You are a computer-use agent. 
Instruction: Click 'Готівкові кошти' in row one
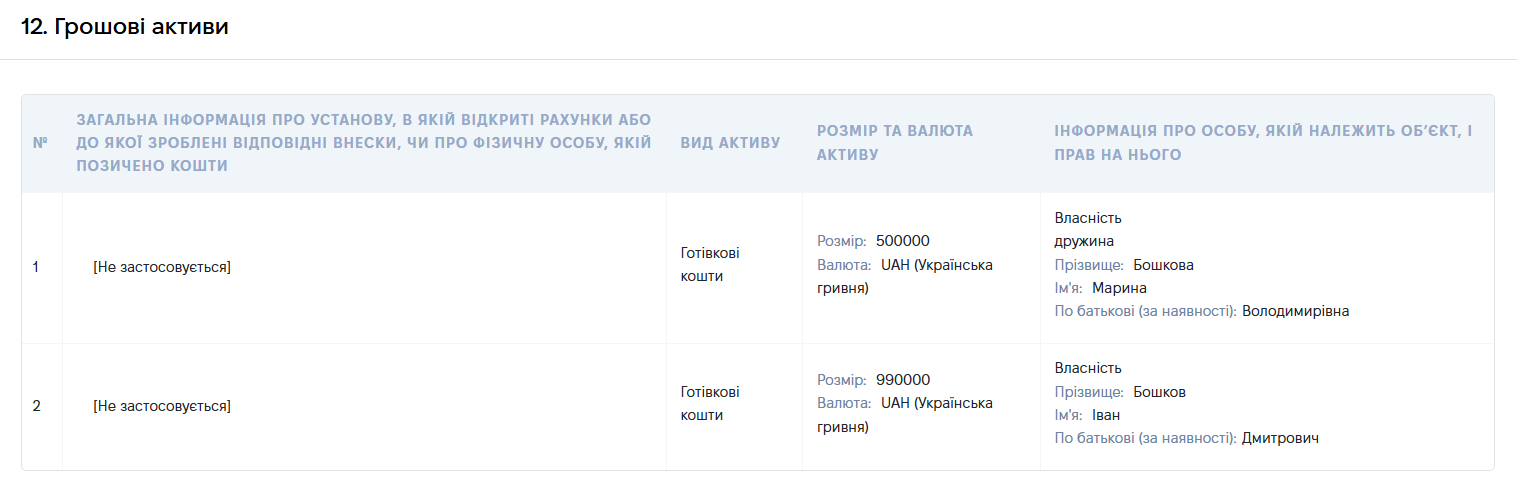pos(710,265)
